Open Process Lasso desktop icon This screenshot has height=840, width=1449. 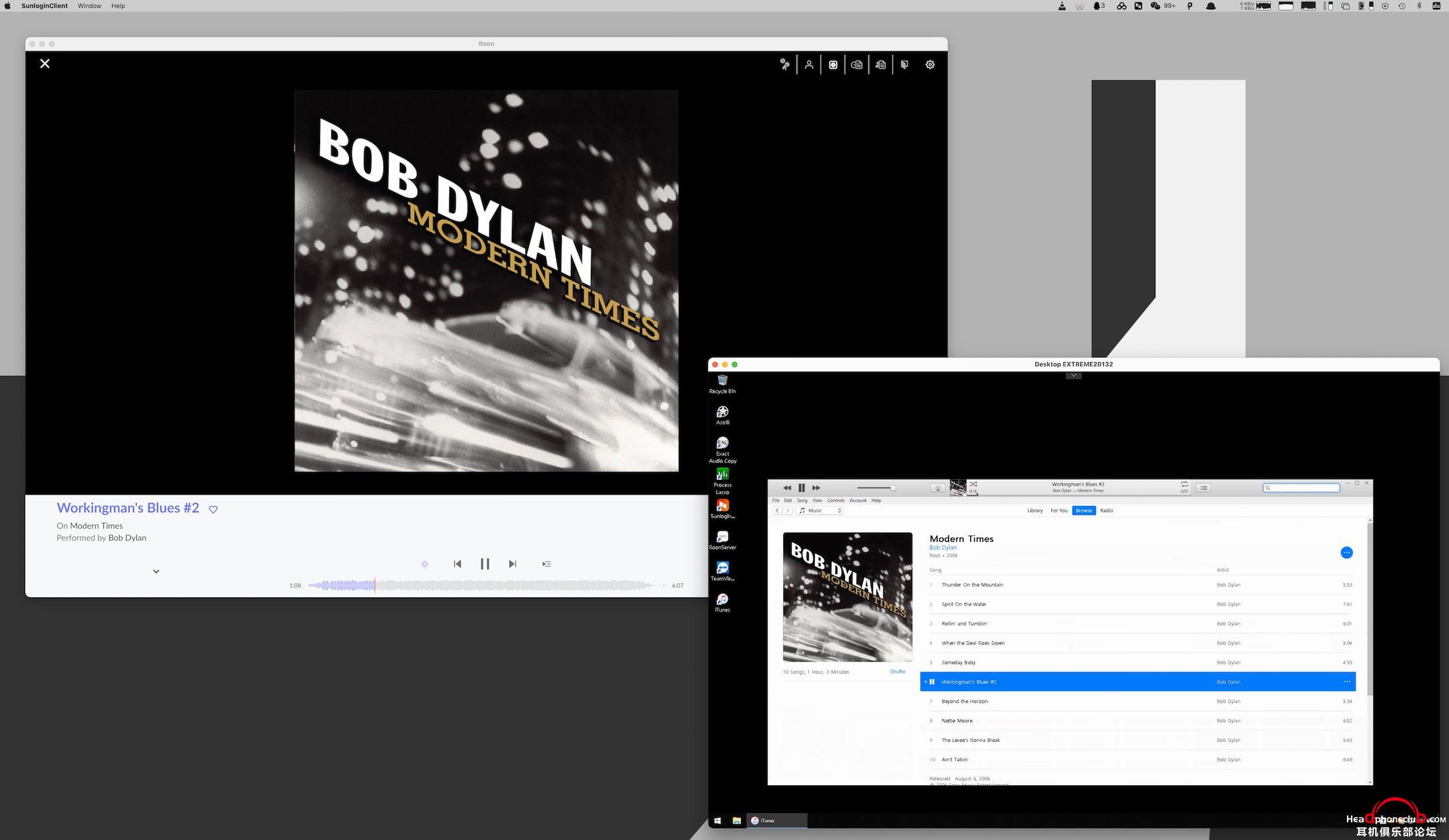(x=723, y=481)
